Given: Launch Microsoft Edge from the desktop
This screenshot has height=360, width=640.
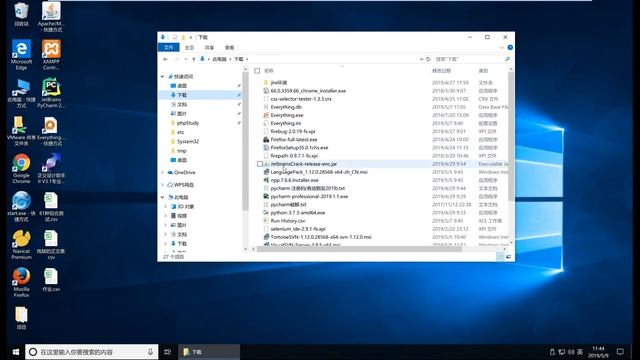Looking at the screenshot, I should click(21, 54).
